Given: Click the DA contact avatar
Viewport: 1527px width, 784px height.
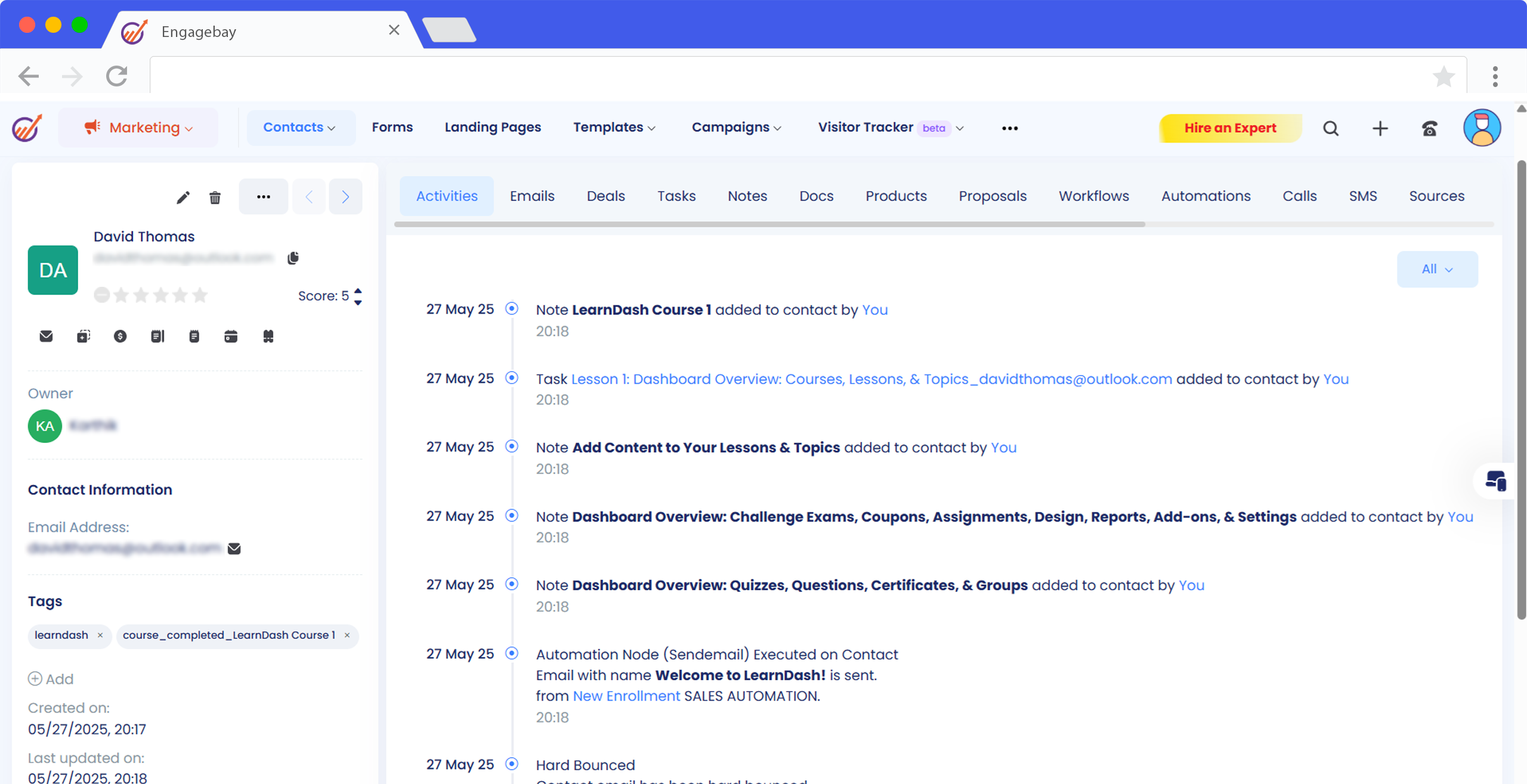Looking at the screenshot, I should (52, 270).
